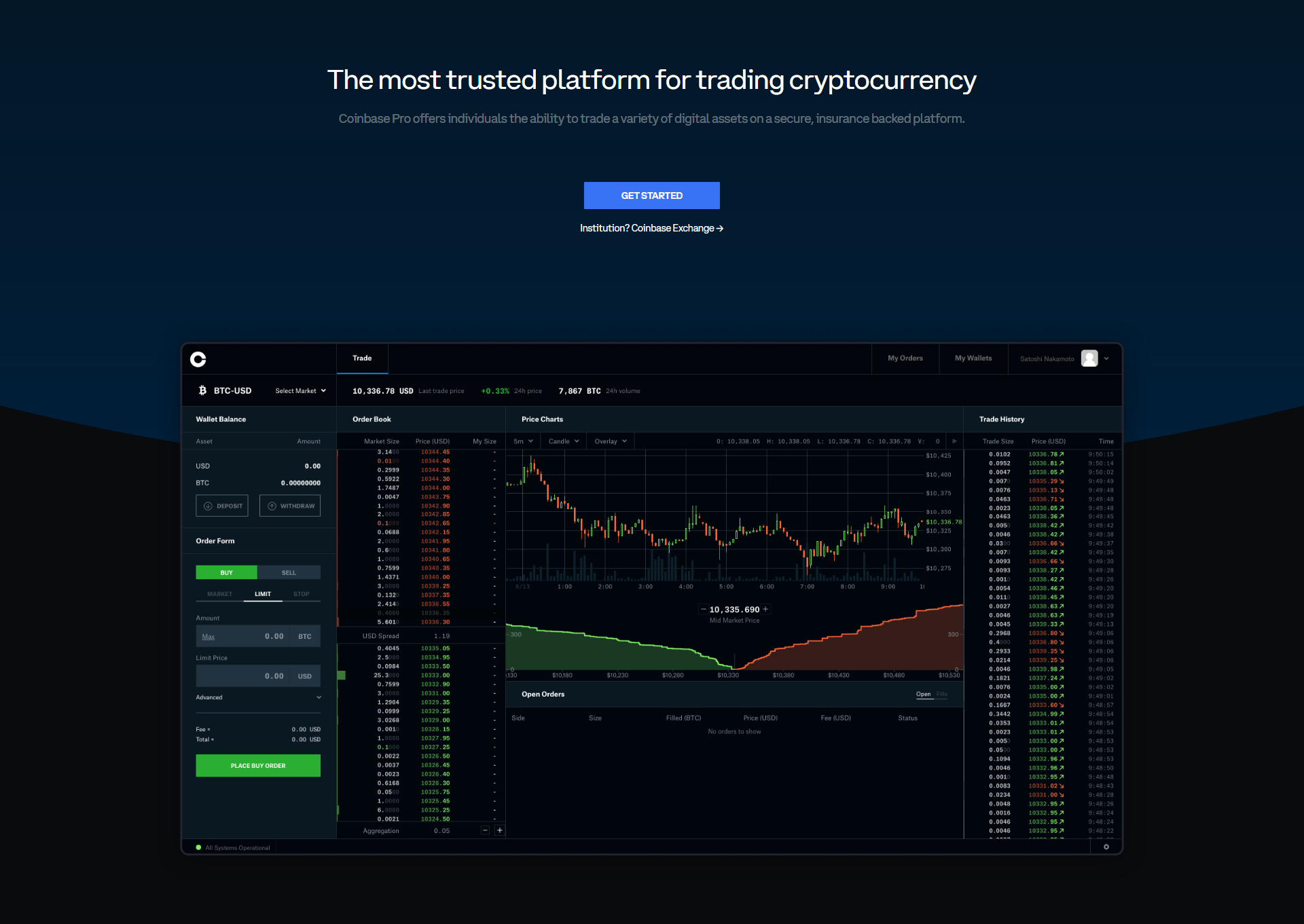Click the Bitcoin BTC-USD icon
This screenshot has width=1304, height=924.
pos(202,390)
